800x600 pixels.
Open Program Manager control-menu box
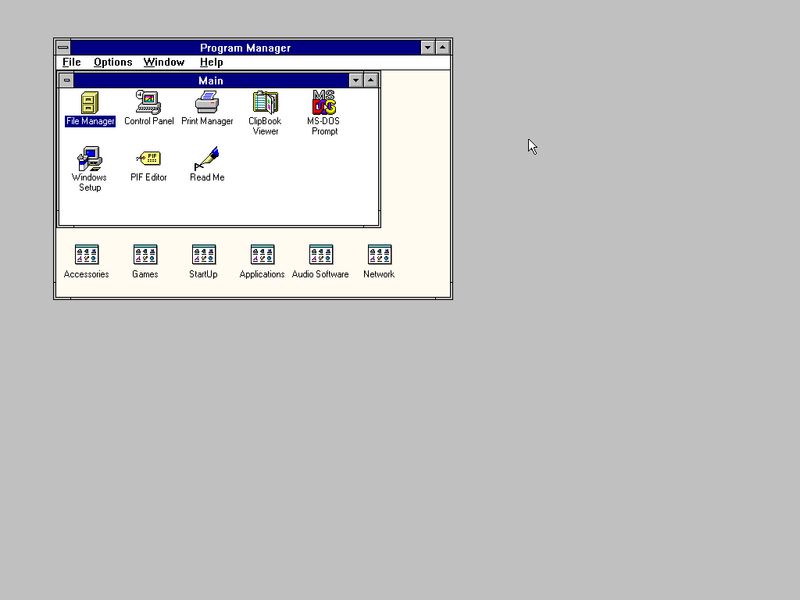tap(63, 47)
